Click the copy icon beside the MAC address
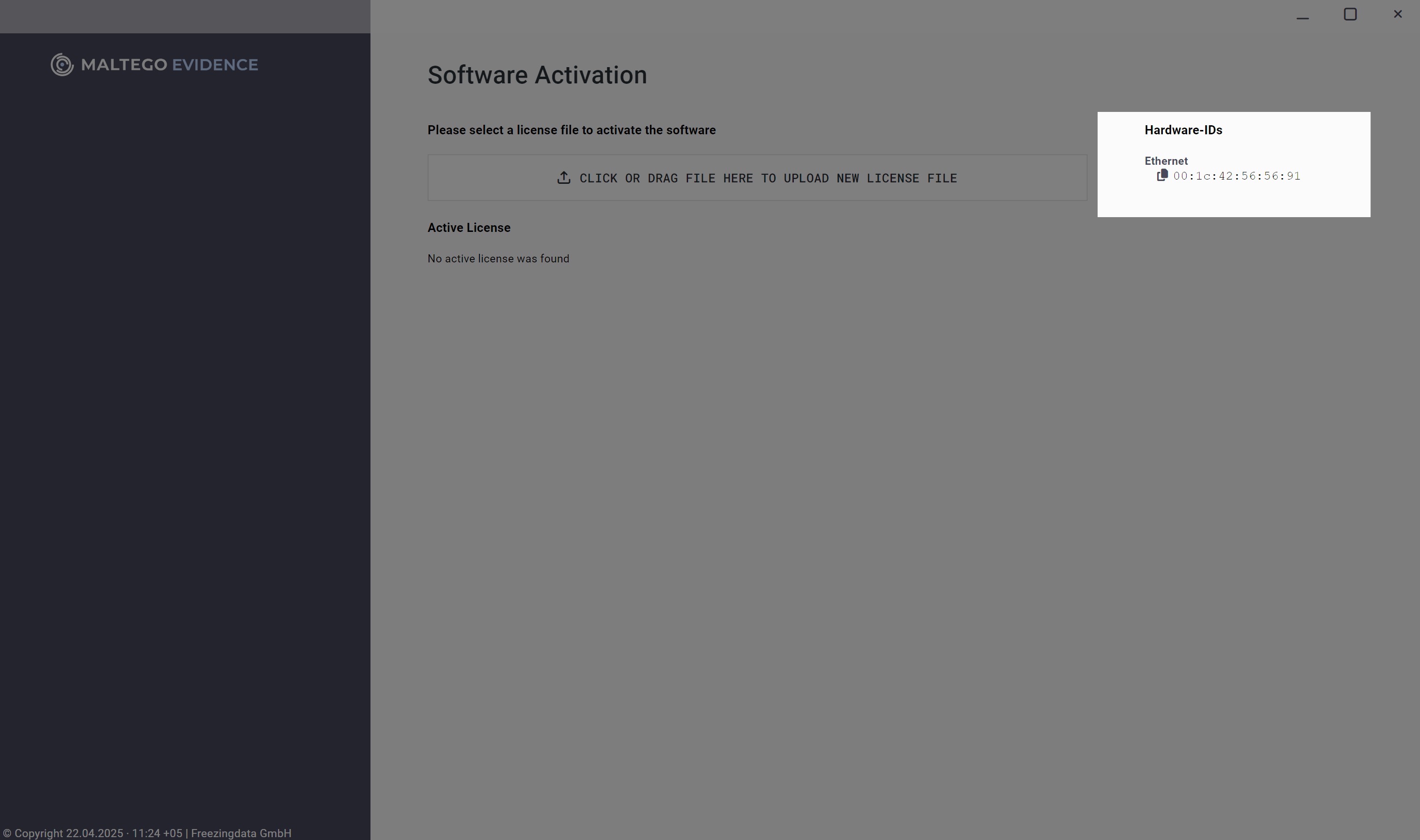The height and width of the screenshot is (840, 1420). click(1162, 175)
